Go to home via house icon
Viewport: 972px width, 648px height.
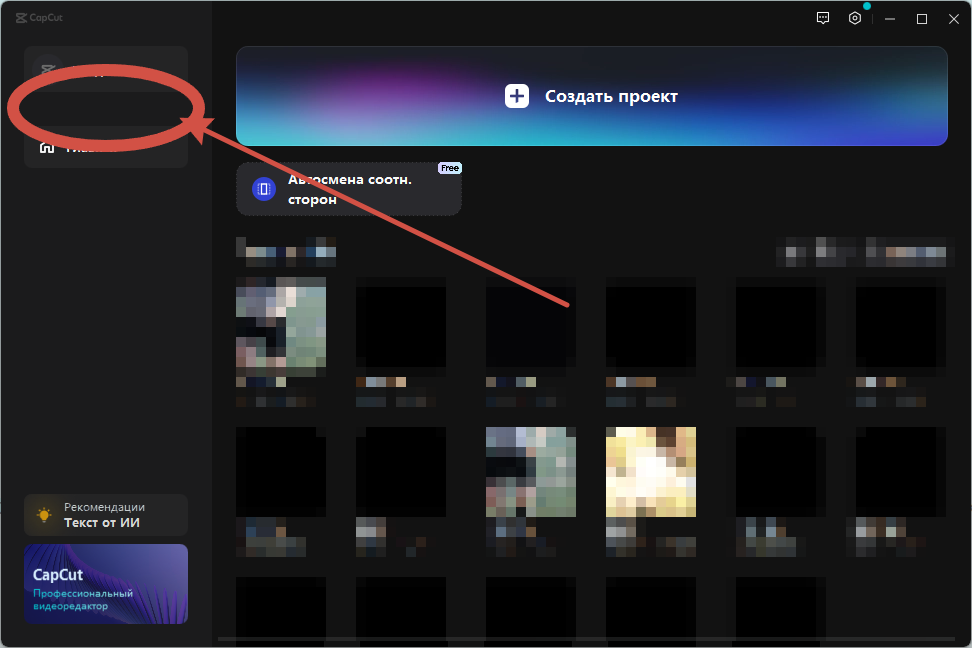click(47, 148)
